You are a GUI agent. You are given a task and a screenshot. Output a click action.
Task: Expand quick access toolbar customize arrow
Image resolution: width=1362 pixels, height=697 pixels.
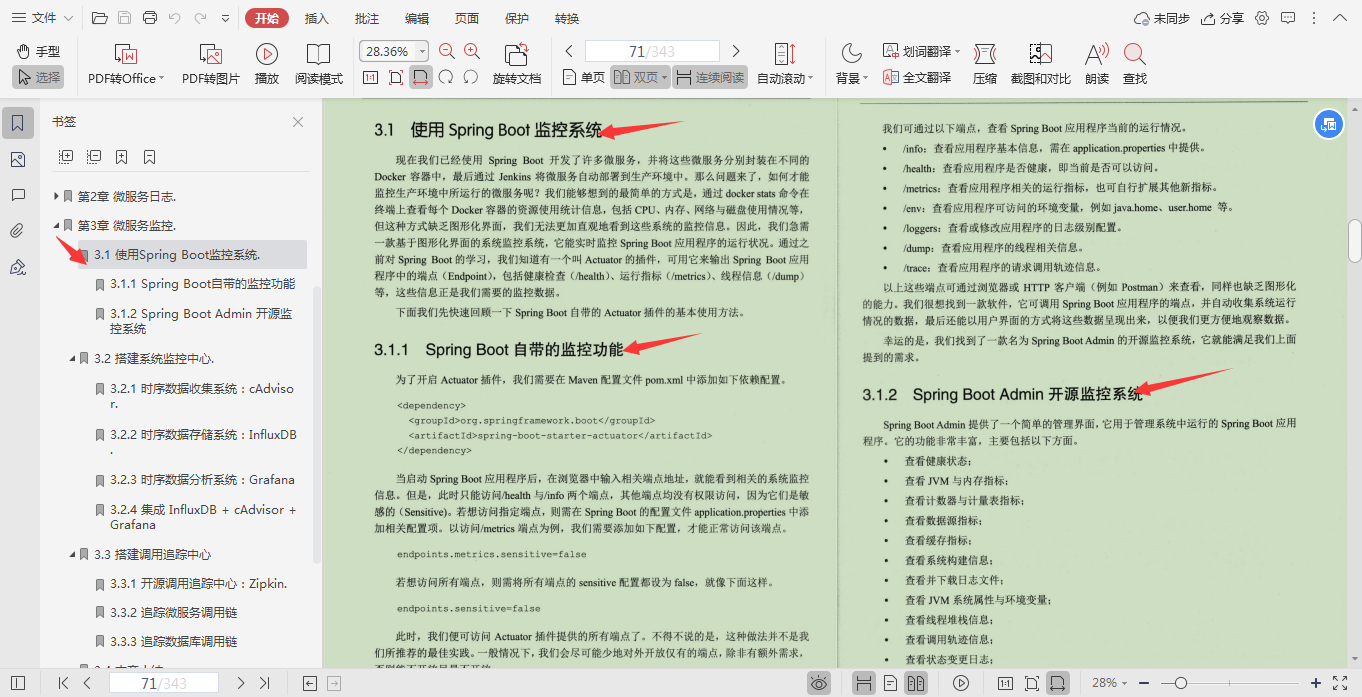[x=225, y=18]
